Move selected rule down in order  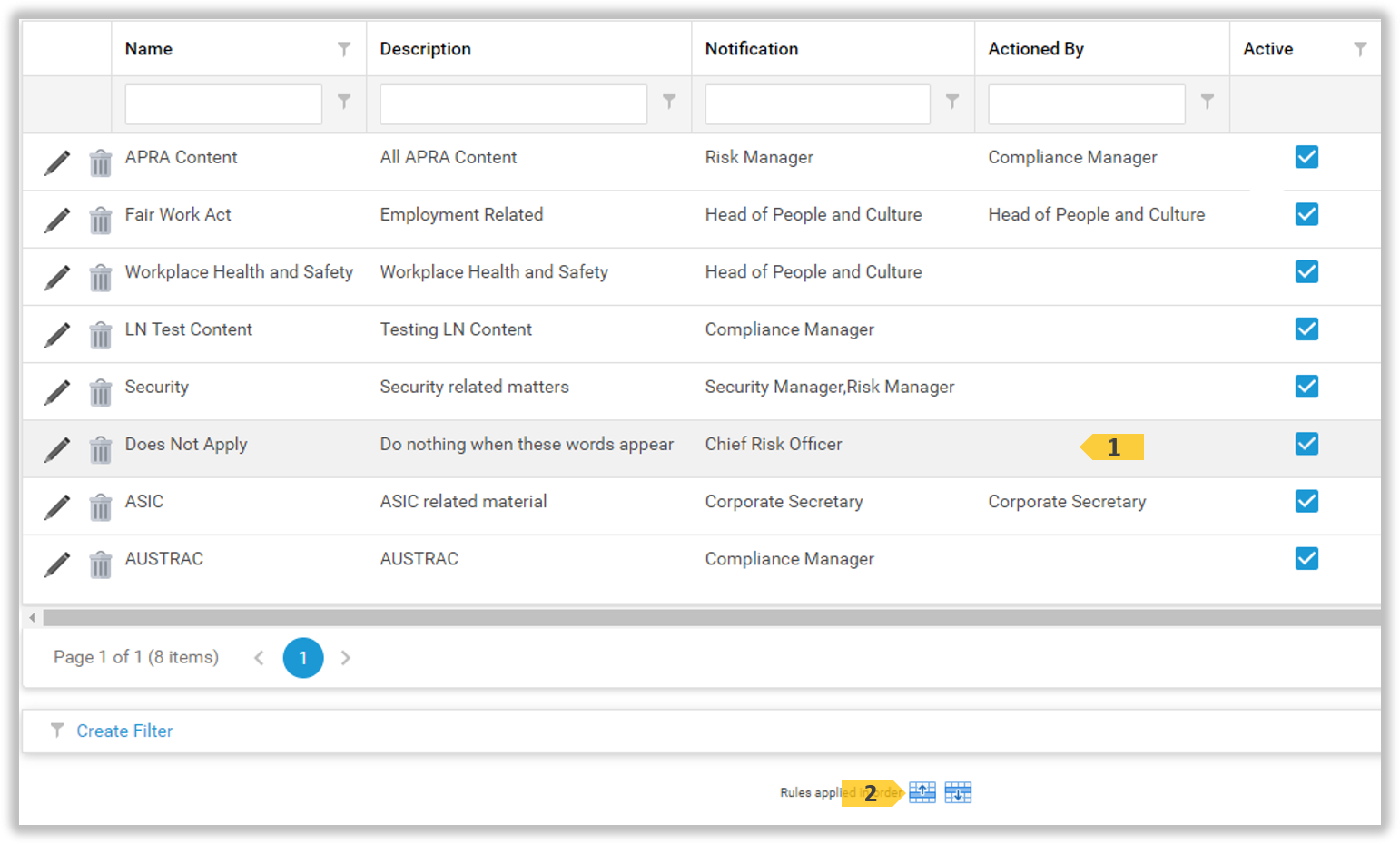pyautogui.click(x=958, y=792)
